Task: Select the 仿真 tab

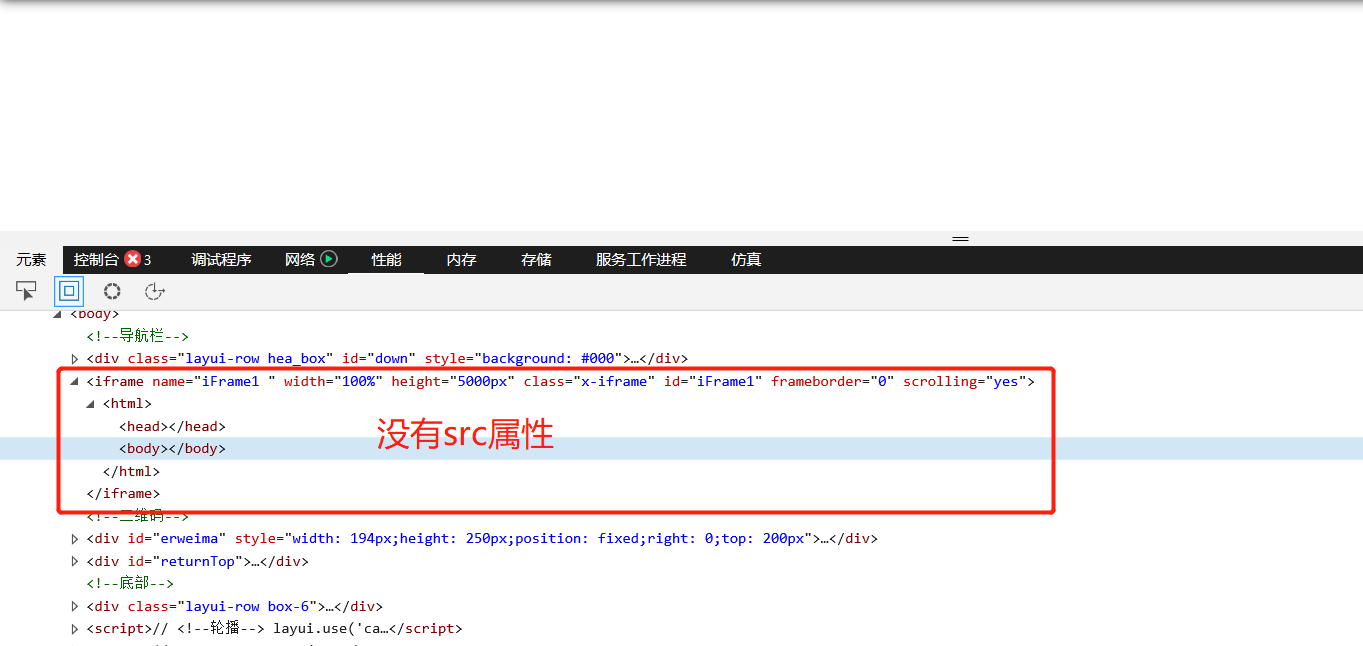Action: 746,259
